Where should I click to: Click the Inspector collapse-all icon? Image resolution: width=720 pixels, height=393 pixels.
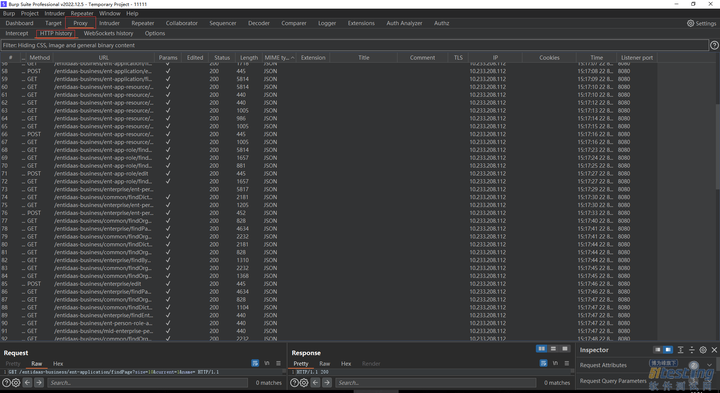click(692, 350)
